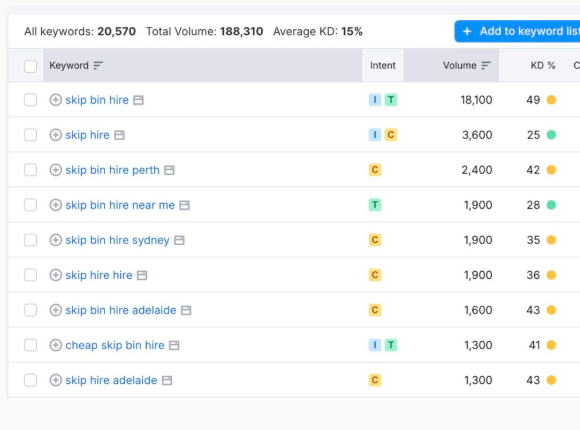Open the skip bin hire perth link

point(112,170)
